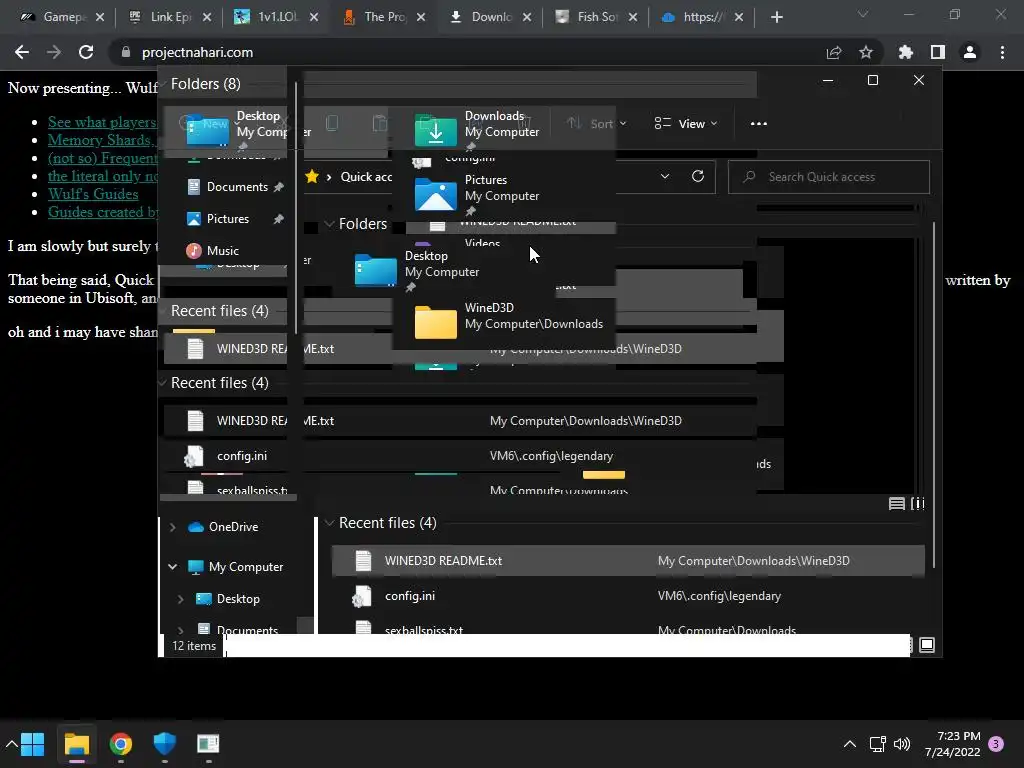Viewport: 1024px width, 768px height.
Task: Close the 1v1.LOL tab
Action: click(x=314, y=17)
